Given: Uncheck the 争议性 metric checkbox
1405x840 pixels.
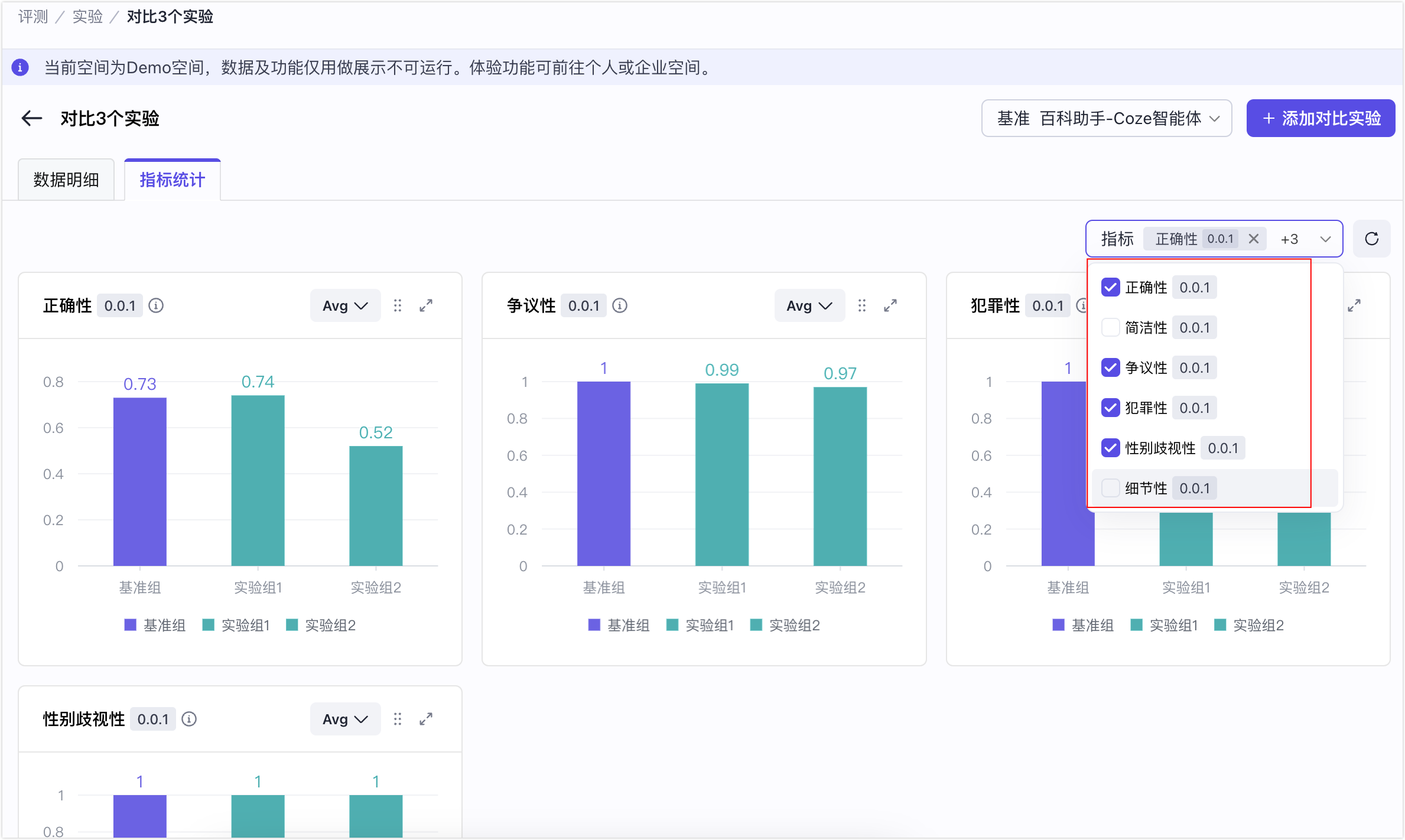Looking at the screenshot, I should (1110, 367).
